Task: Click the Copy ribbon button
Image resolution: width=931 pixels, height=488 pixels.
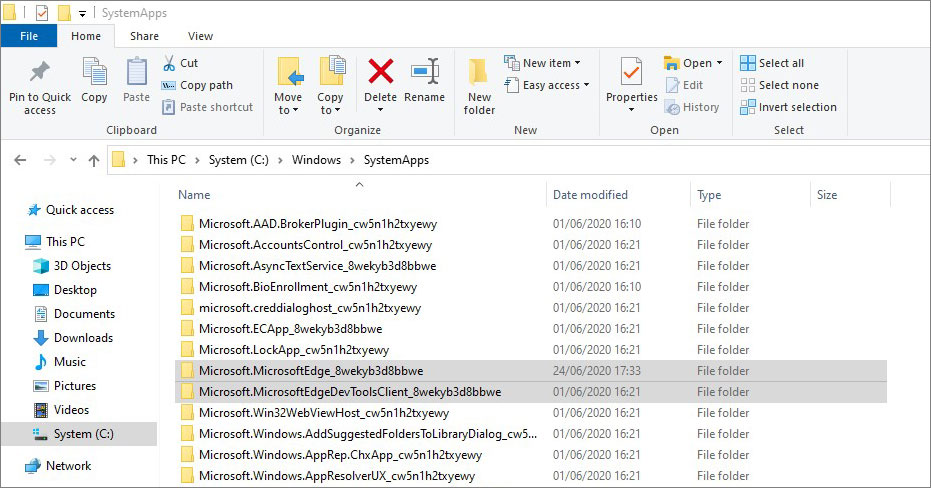Action: [x=94, y=80]
